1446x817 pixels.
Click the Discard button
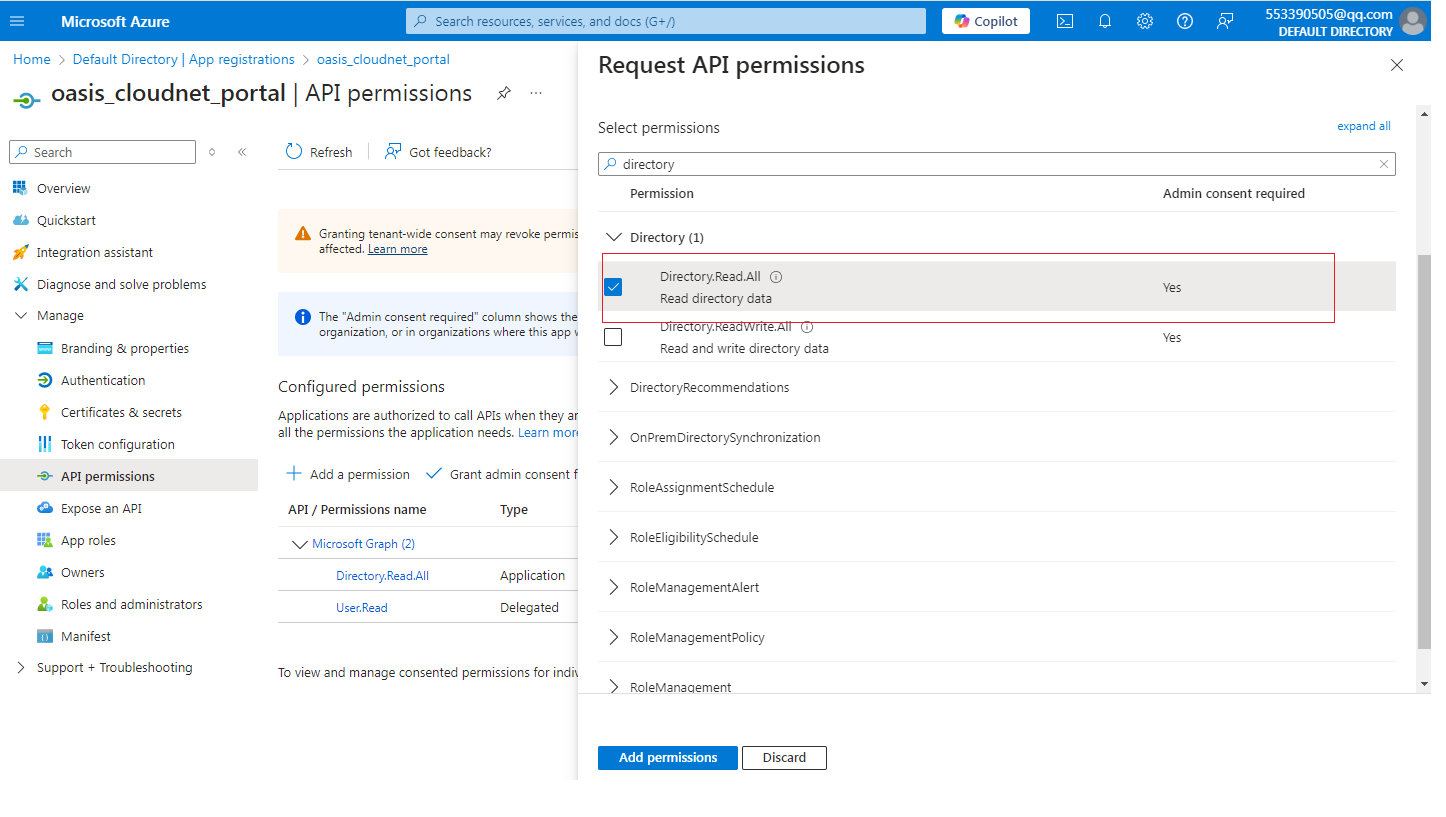[x=784, y=758]
